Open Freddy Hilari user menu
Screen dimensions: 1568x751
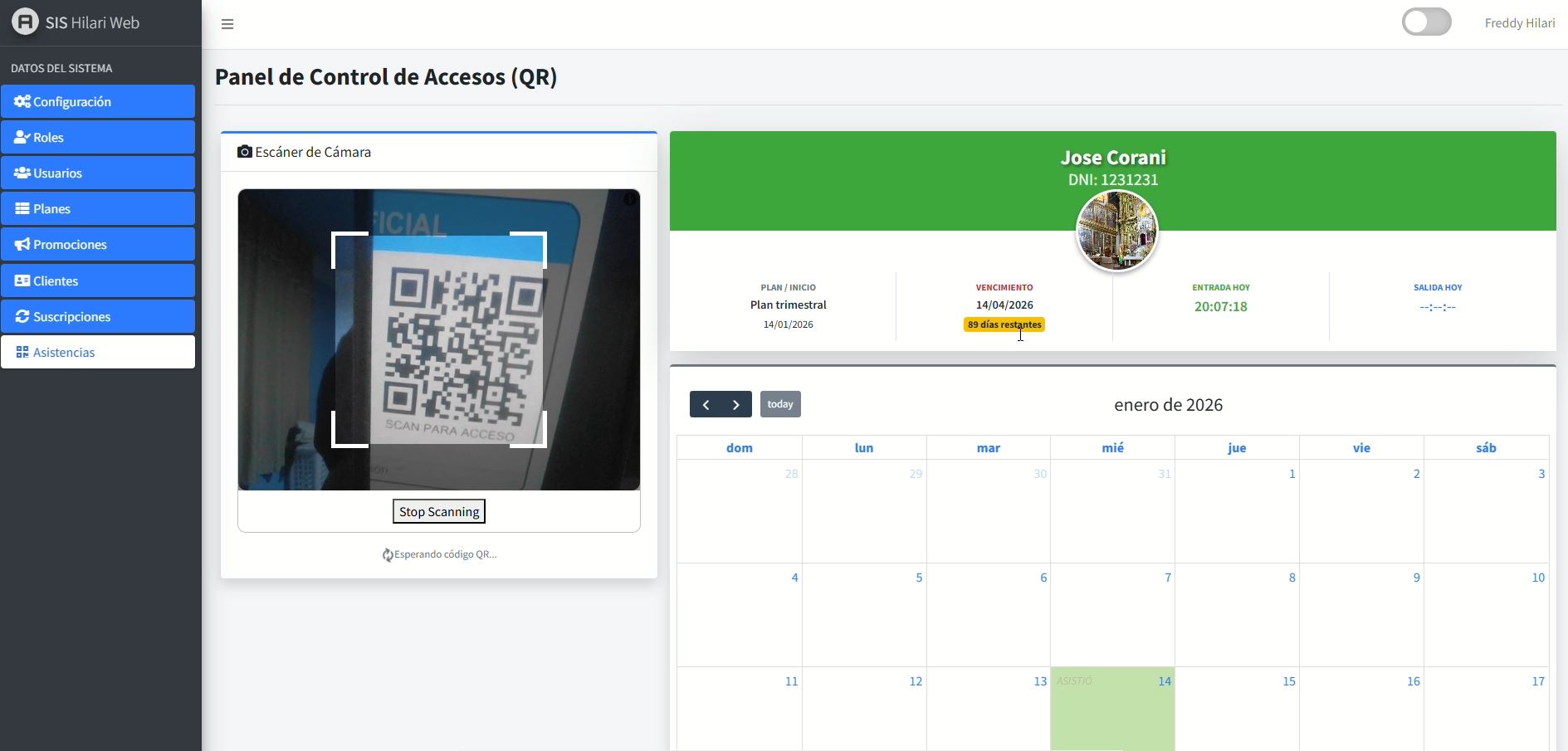[x=1519, y=22]
